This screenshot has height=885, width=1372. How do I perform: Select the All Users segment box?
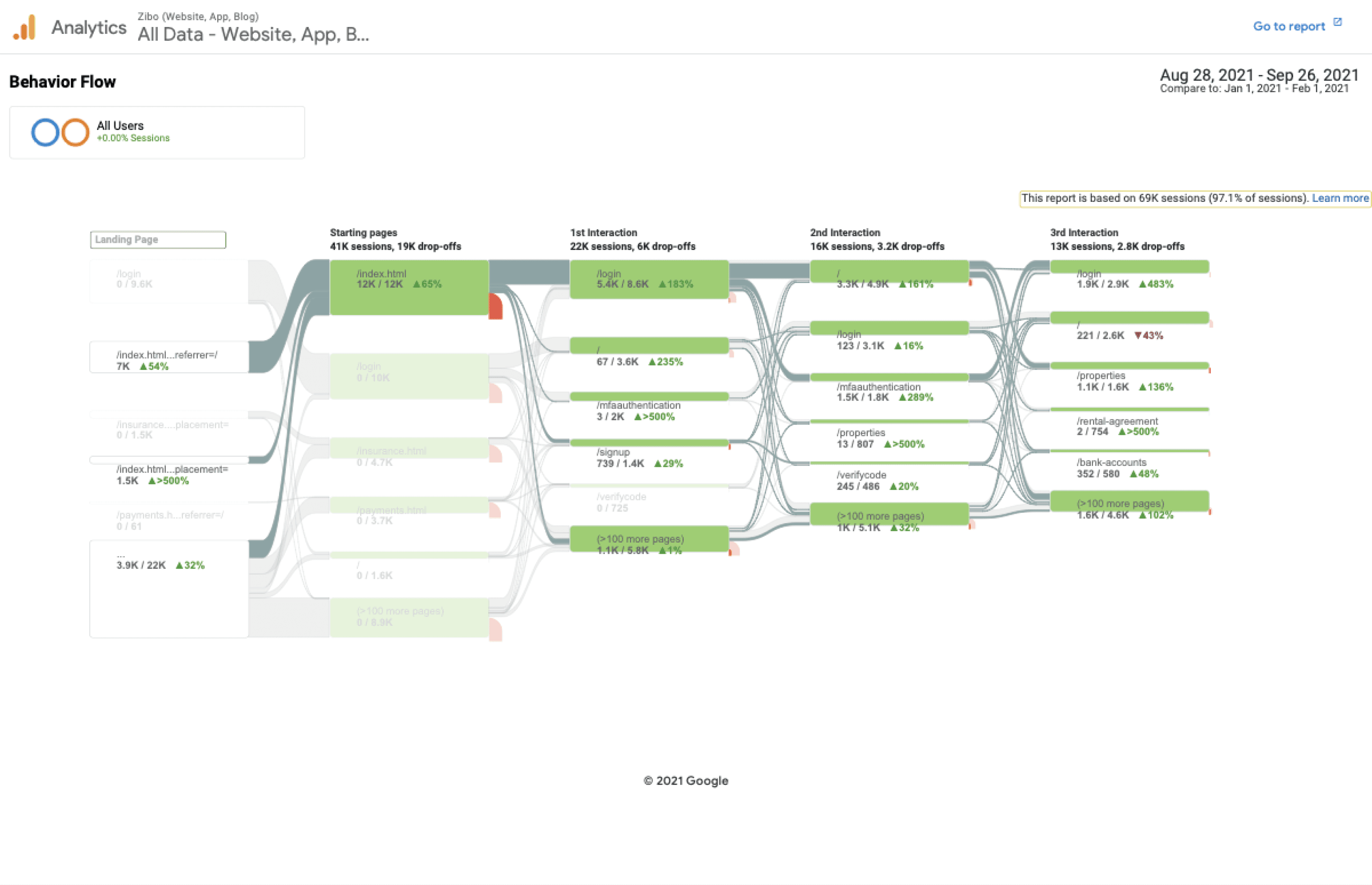(x=157, y=133)
